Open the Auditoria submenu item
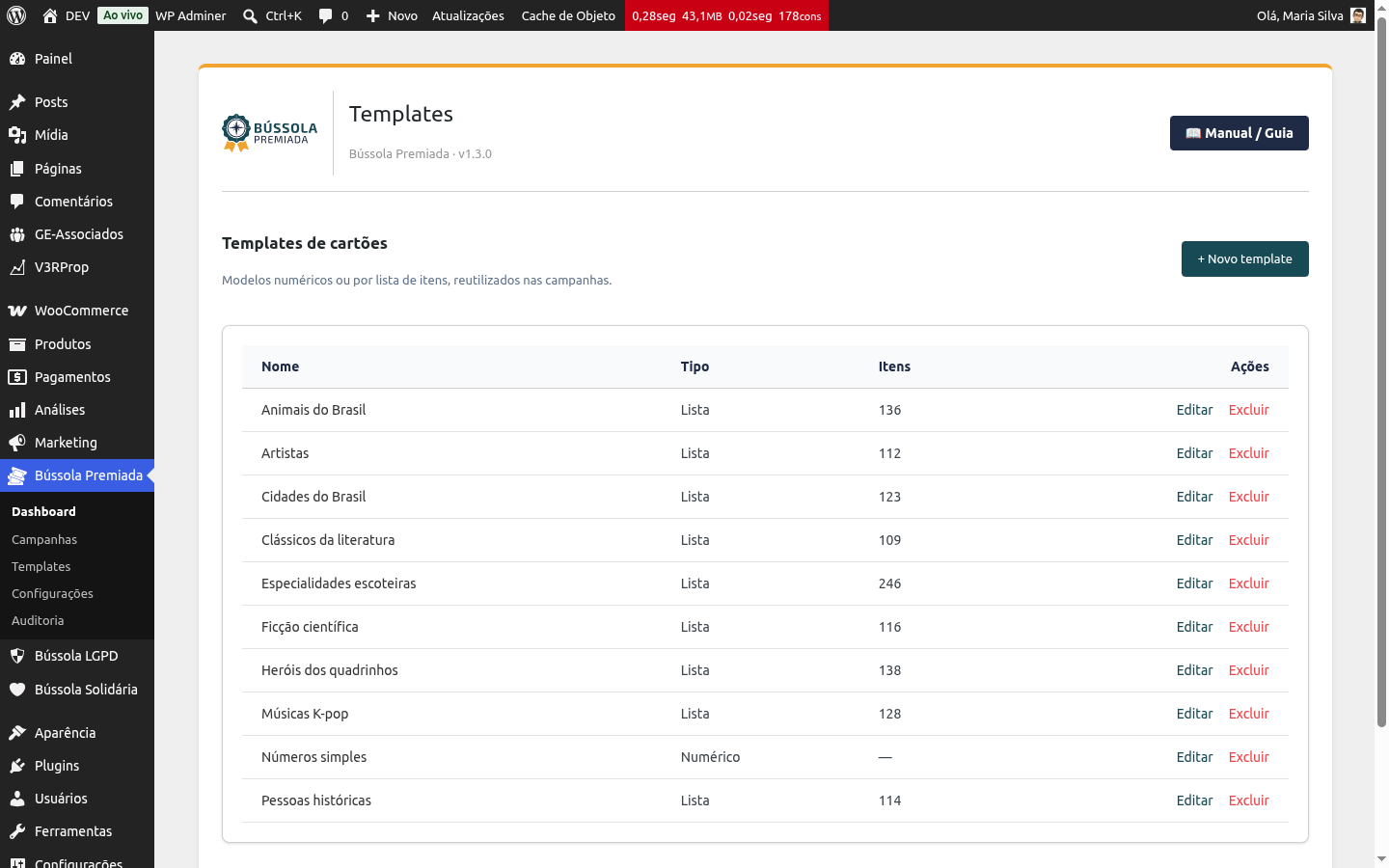The image size is (1389, 868). [38, 621]
